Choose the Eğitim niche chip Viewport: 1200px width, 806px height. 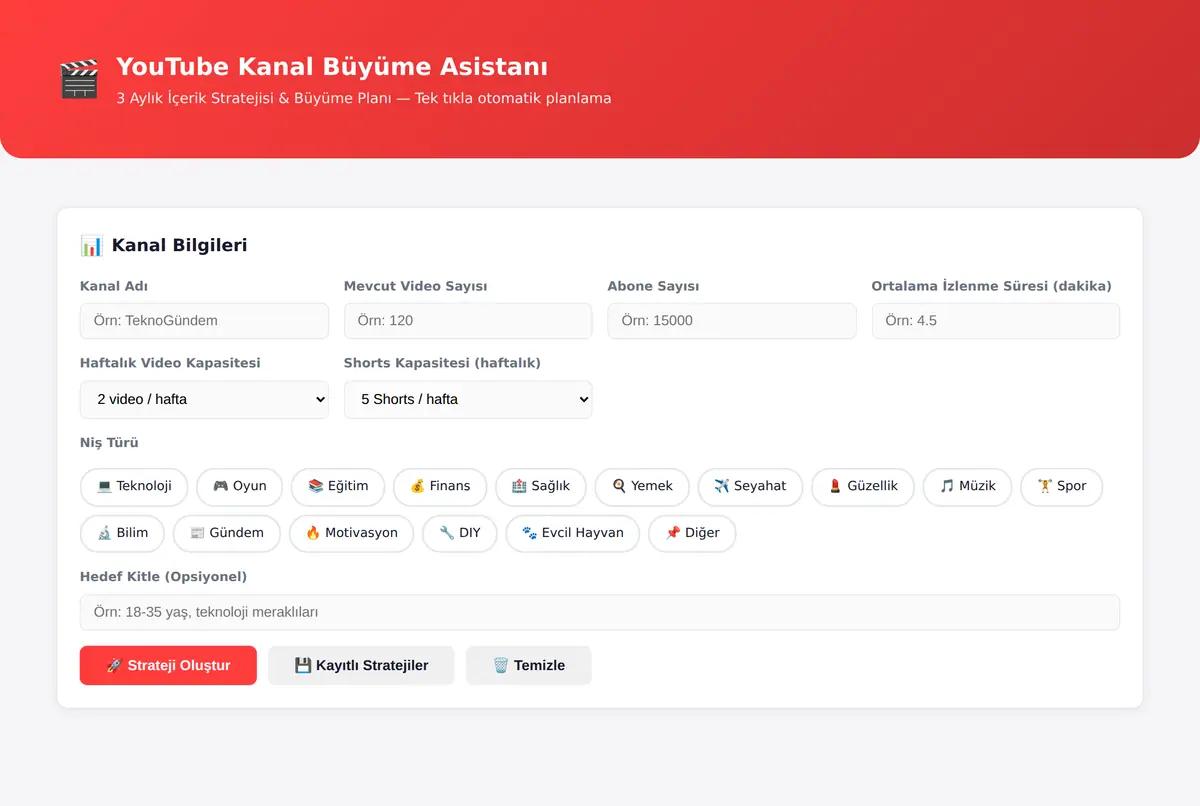pyautogui.click(x=338, y=486)
